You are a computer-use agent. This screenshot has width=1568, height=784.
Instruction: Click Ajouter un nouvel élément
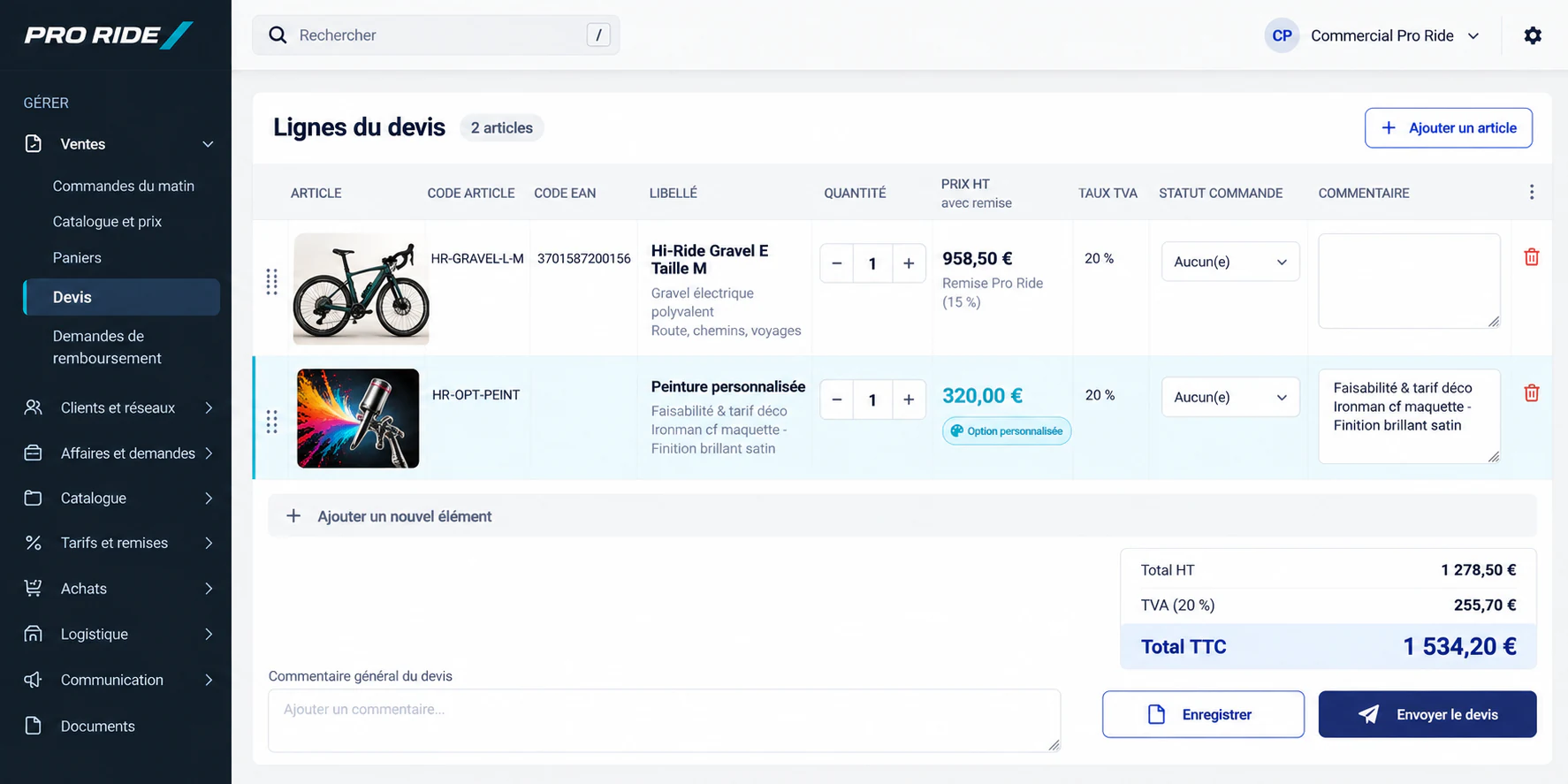tap(902, 516)
